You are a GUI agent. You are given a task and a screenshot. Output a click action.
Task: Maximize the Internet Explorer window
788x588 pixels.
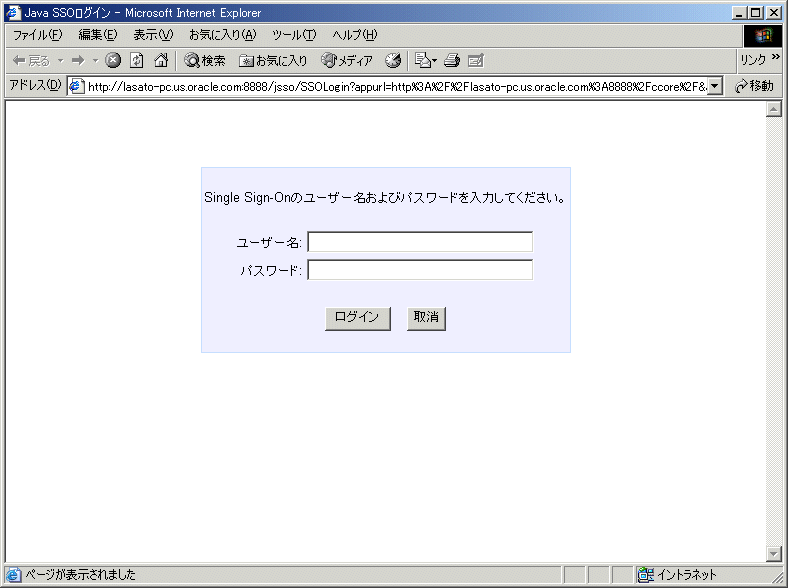[755, 13]
